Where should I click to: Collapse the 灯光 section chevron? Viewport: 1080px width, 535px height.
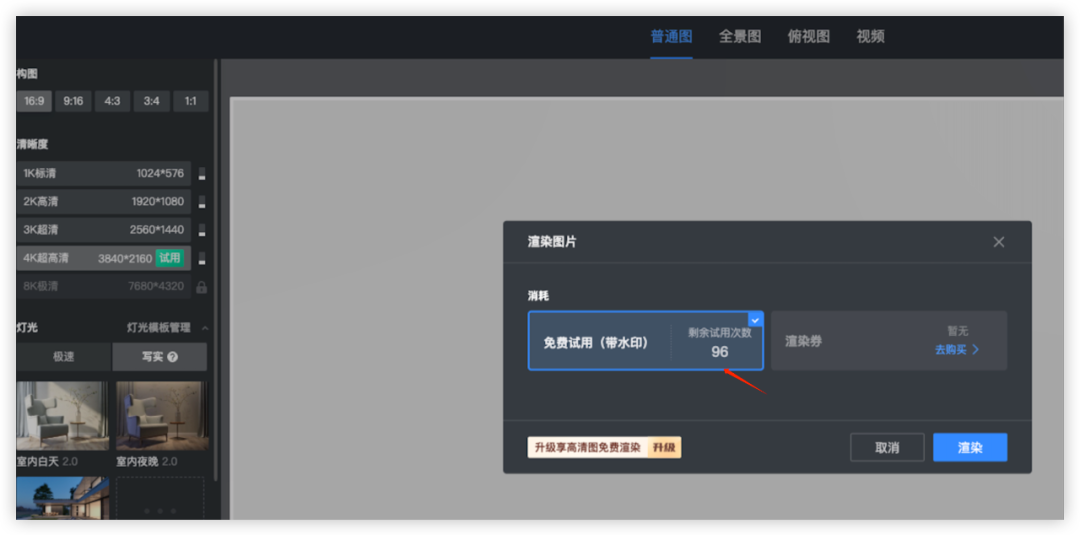(x=205, y=328)
